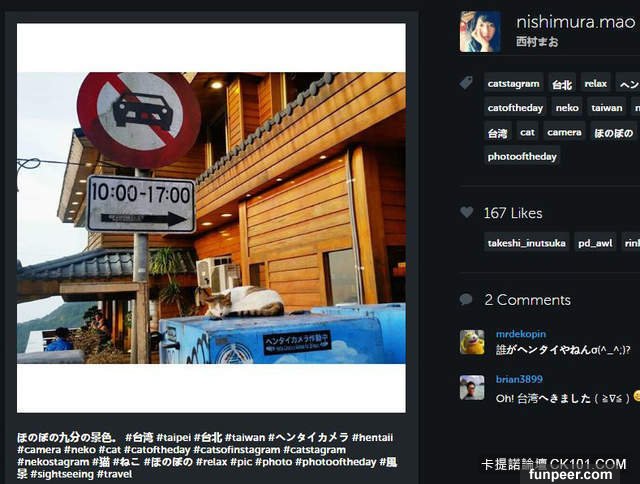Open the nishimura.mao username link

[576, 22]
